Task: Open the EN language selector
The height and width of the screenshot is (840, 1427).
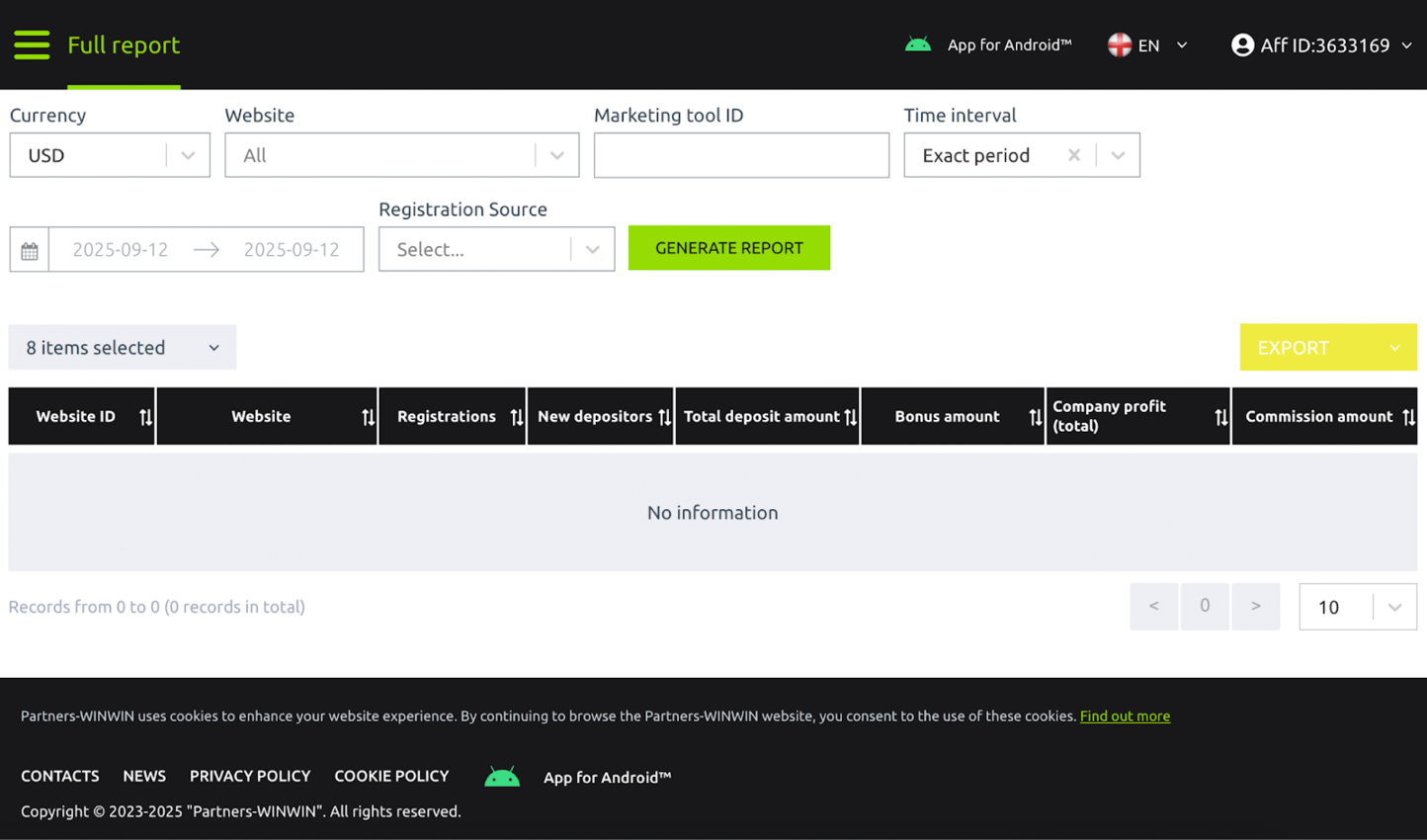Action: tap(1148, 45)
